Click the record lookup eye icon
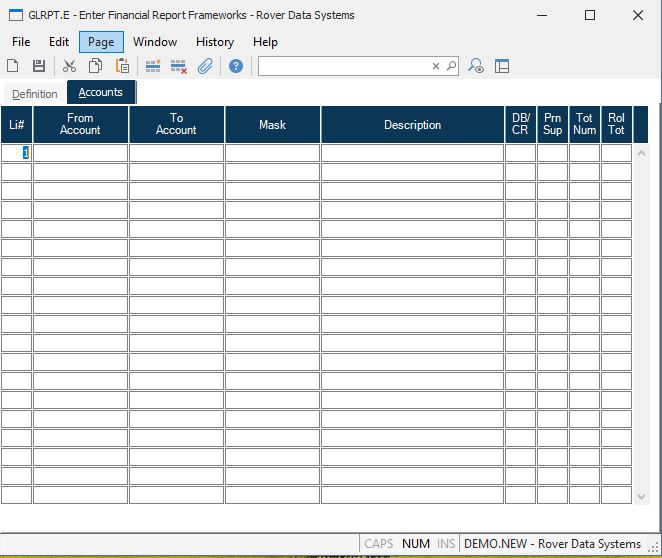This screenshot has width=662, height=558. pos(477,66)
